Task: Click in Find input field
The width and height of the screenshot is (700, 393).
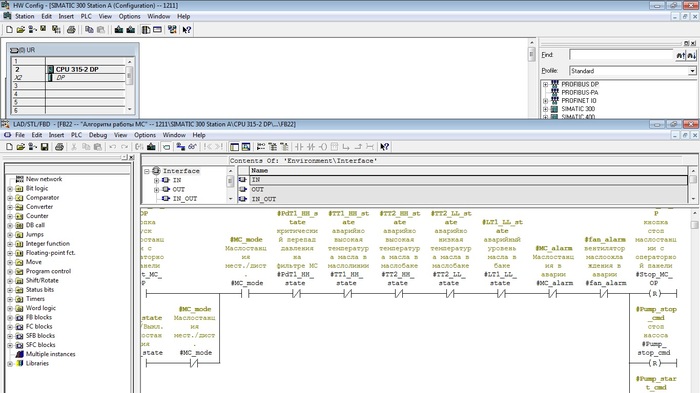Action: [621, 55]
